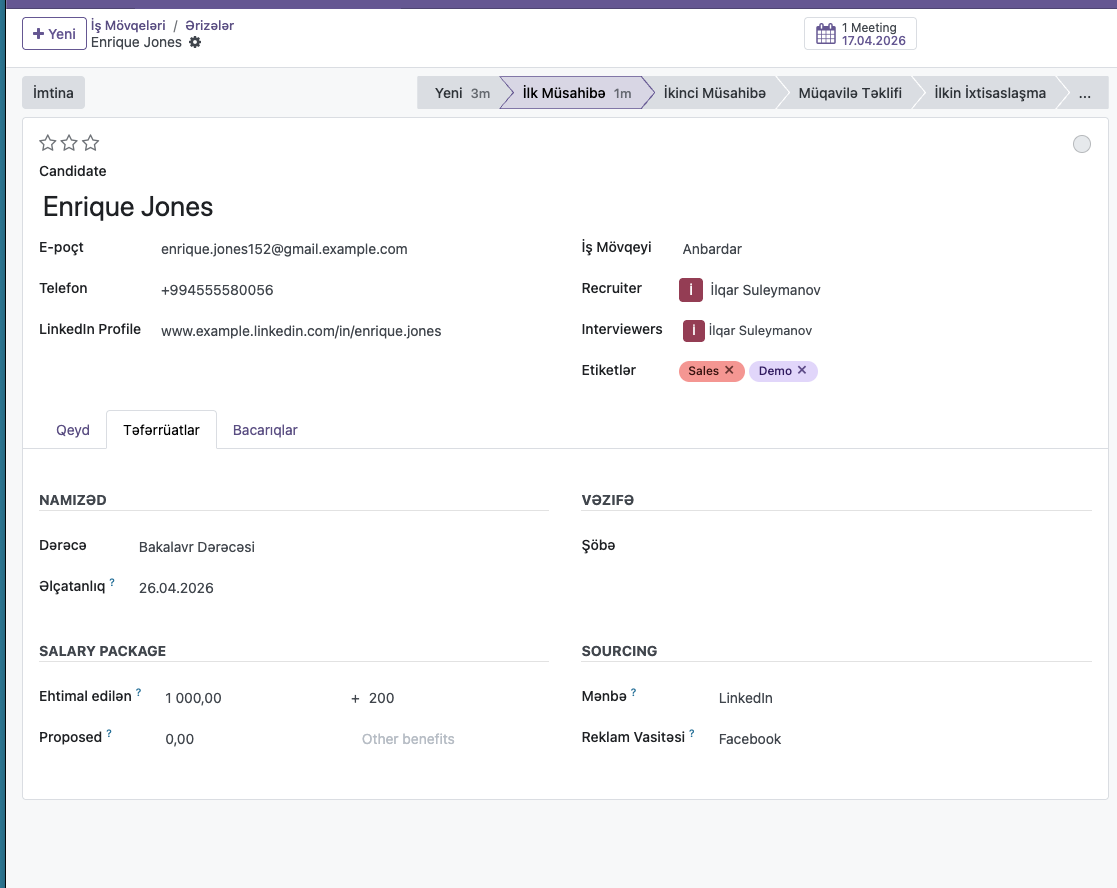The height and width of the screenshot is (888, 1117).
Task: Move applicant to İkinci Müsahibə stage
Action: click(714, 93)
